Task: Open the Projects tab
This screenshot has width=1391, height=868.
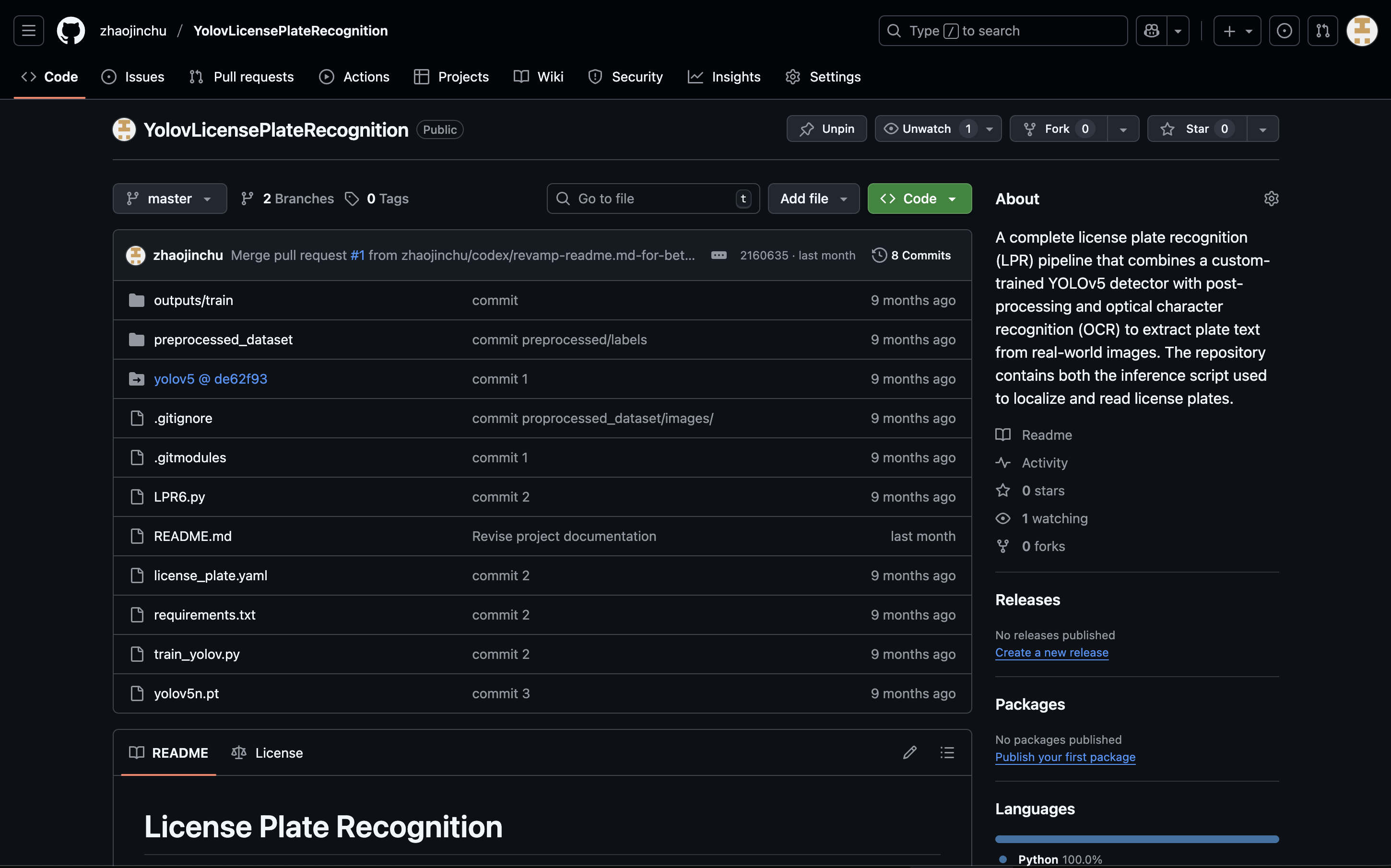Action: point(451,77)
